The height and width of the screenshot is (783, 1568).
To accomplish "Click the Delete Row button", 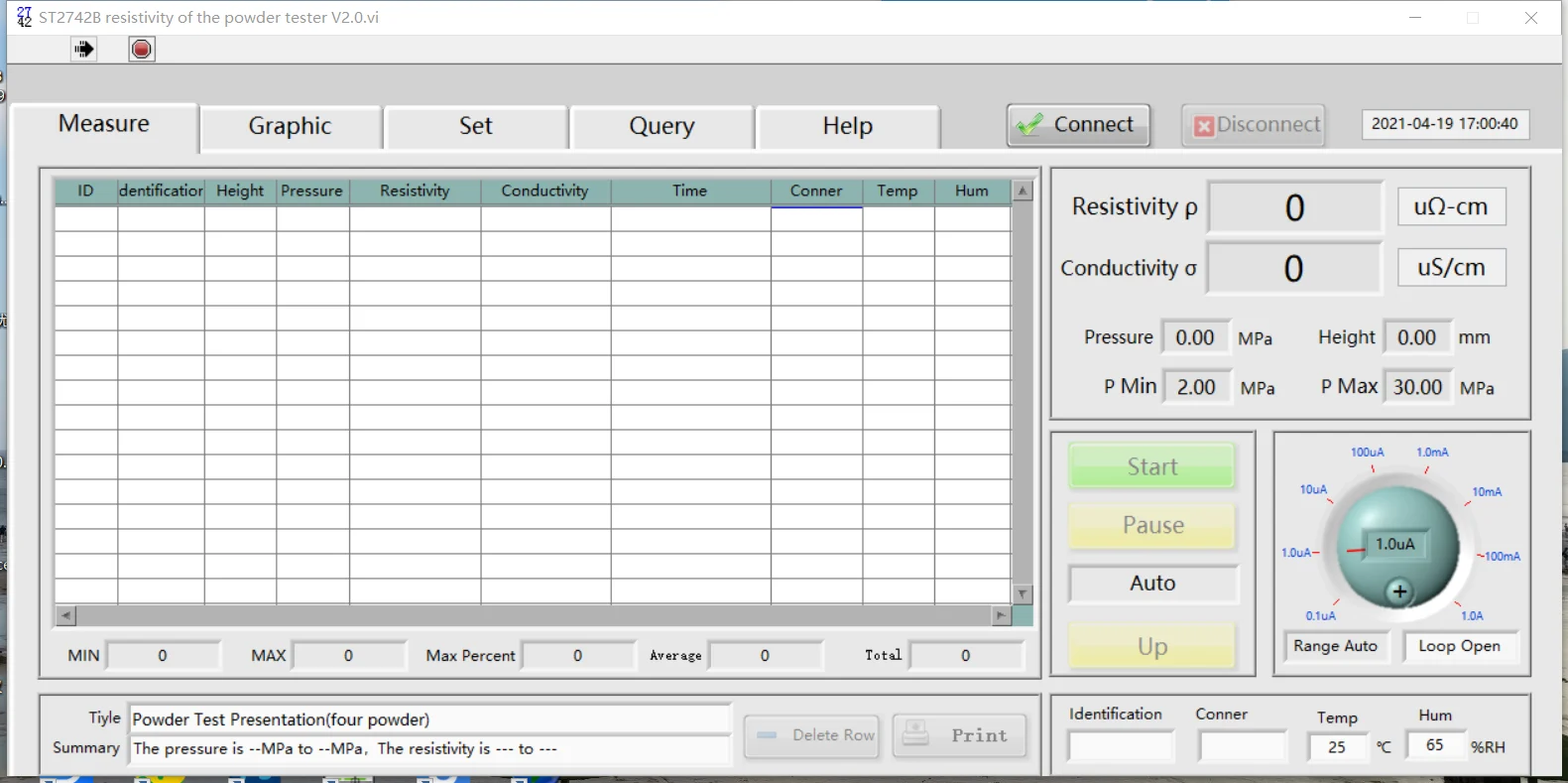I will tap(811, 735).
